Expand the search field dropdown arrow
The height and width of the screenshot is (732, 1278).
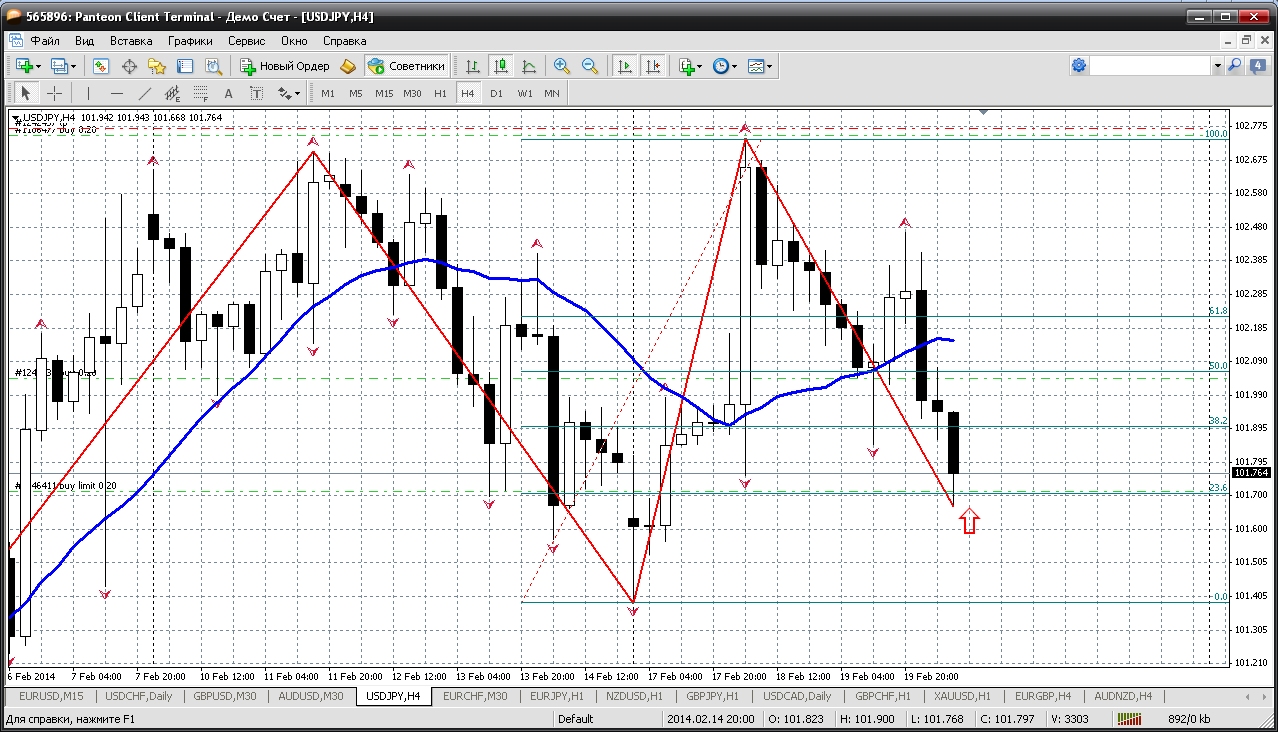1217,66
